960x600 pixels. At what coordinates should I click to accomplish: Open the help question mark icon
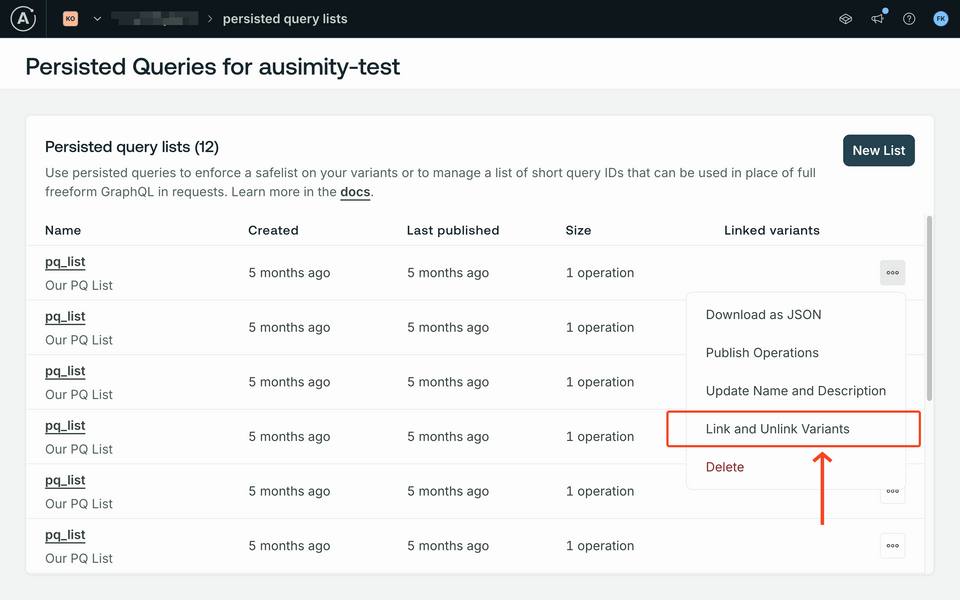tap(909, 19)
